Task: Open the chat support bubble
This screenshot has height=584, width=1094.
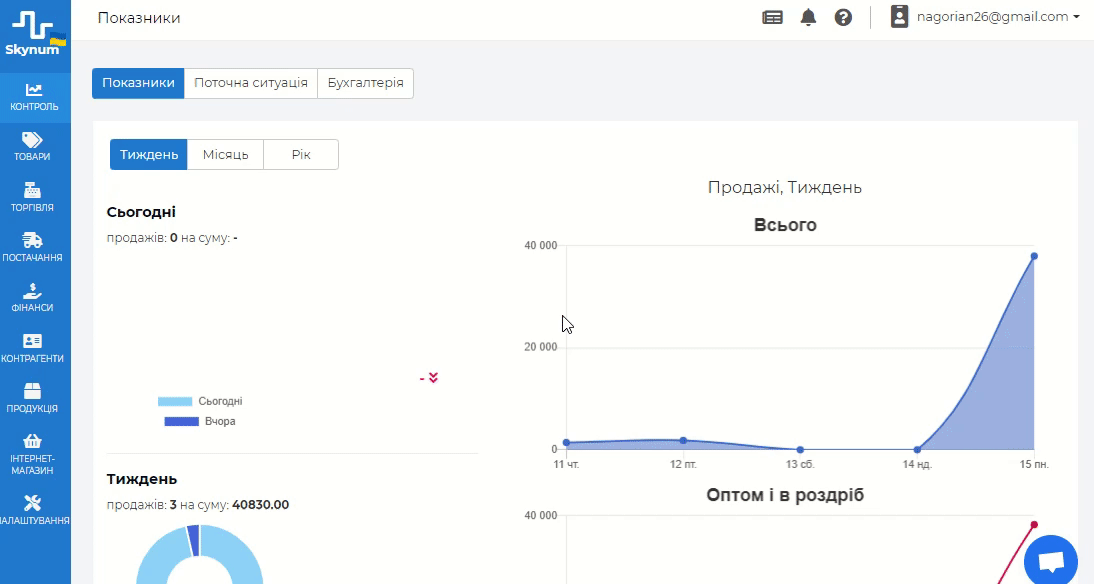Action: 1051,560
